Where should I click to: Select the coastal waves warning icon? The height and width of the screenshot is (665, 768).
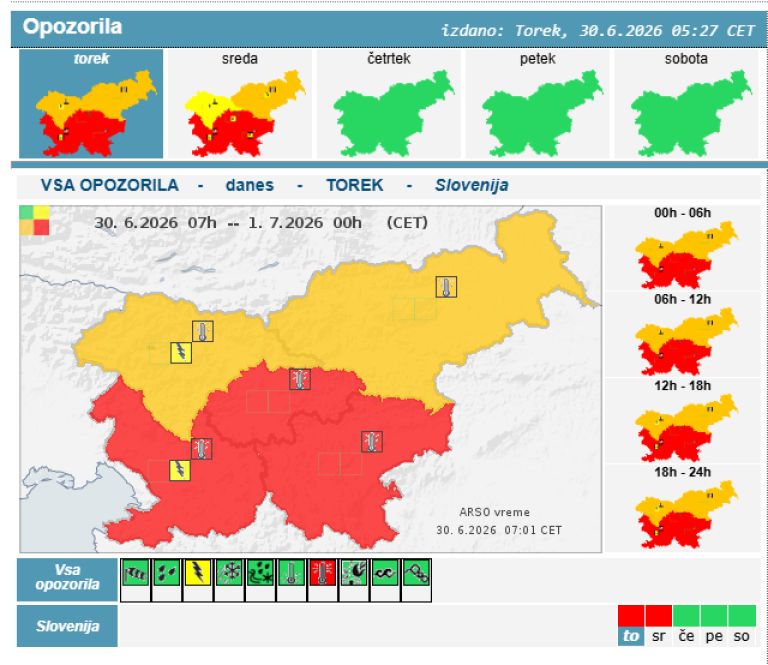(x=384, y=572)
